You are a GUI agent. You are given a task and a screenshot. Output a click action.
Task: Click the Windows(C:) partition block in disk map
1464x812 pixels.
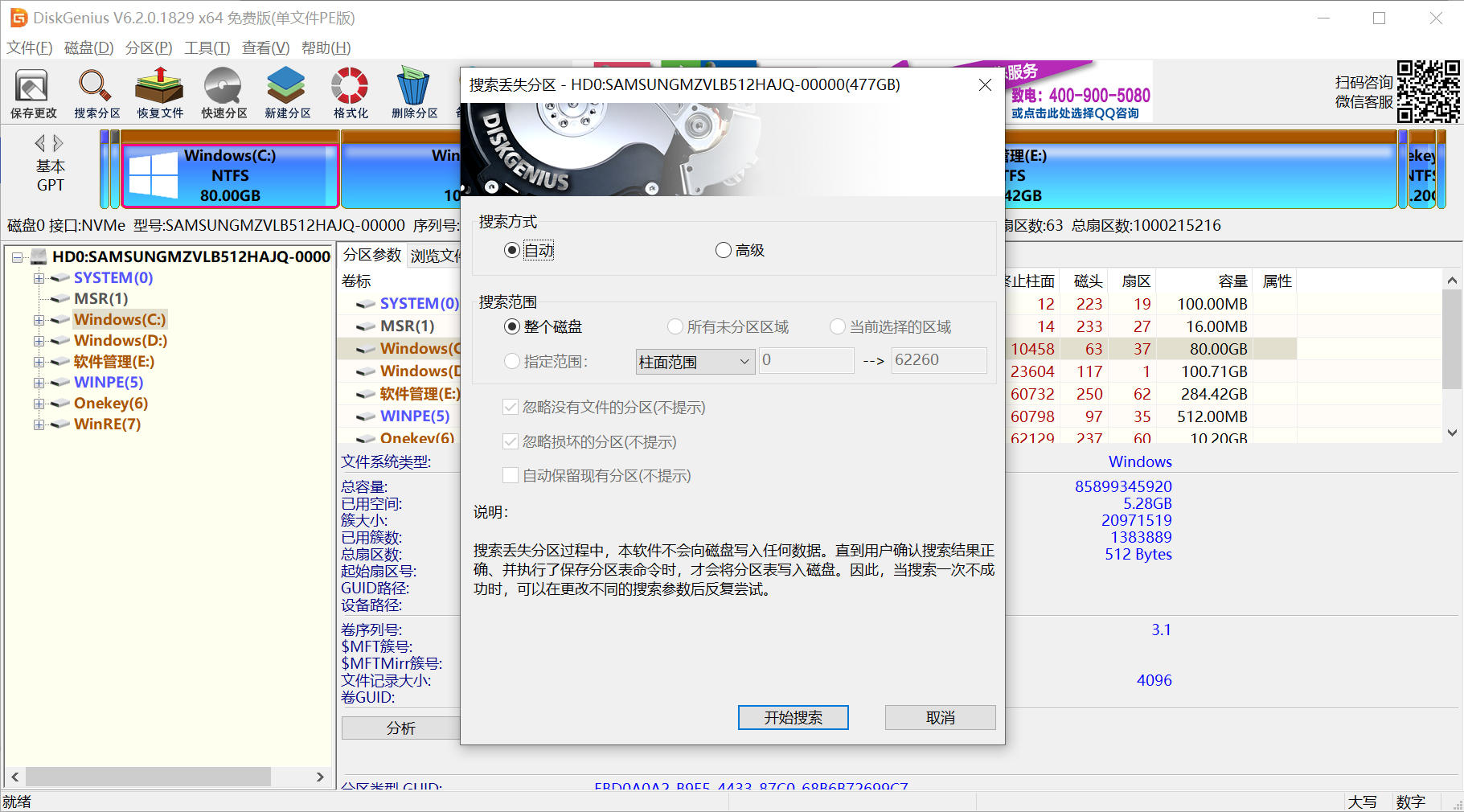(230, 175)
